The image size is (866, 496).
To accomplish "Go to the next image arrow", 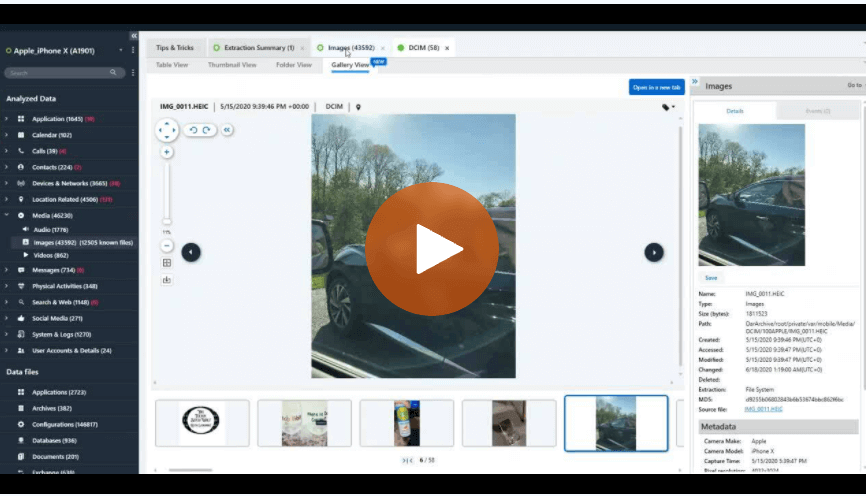I will (653, 252).
